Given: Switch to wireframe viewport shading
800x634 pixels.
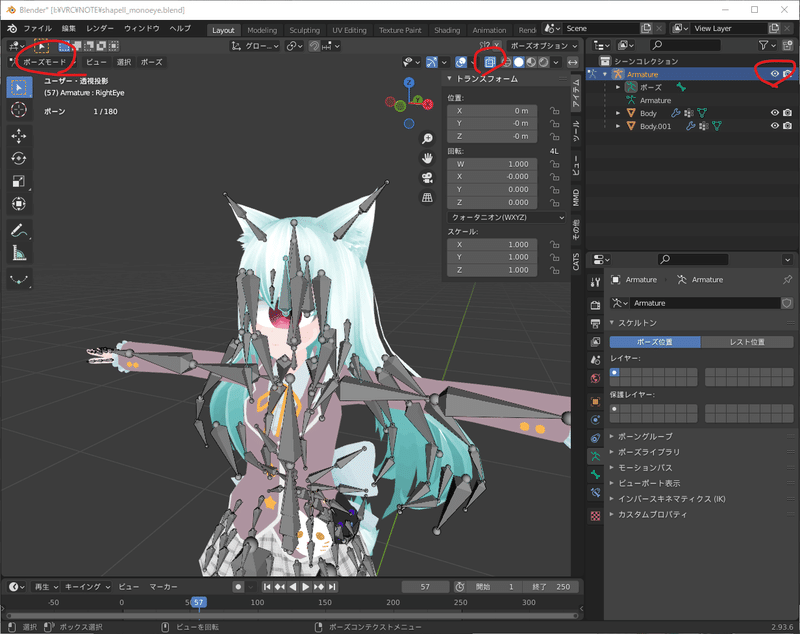Looking at the screenshot, I should [507, 62].
